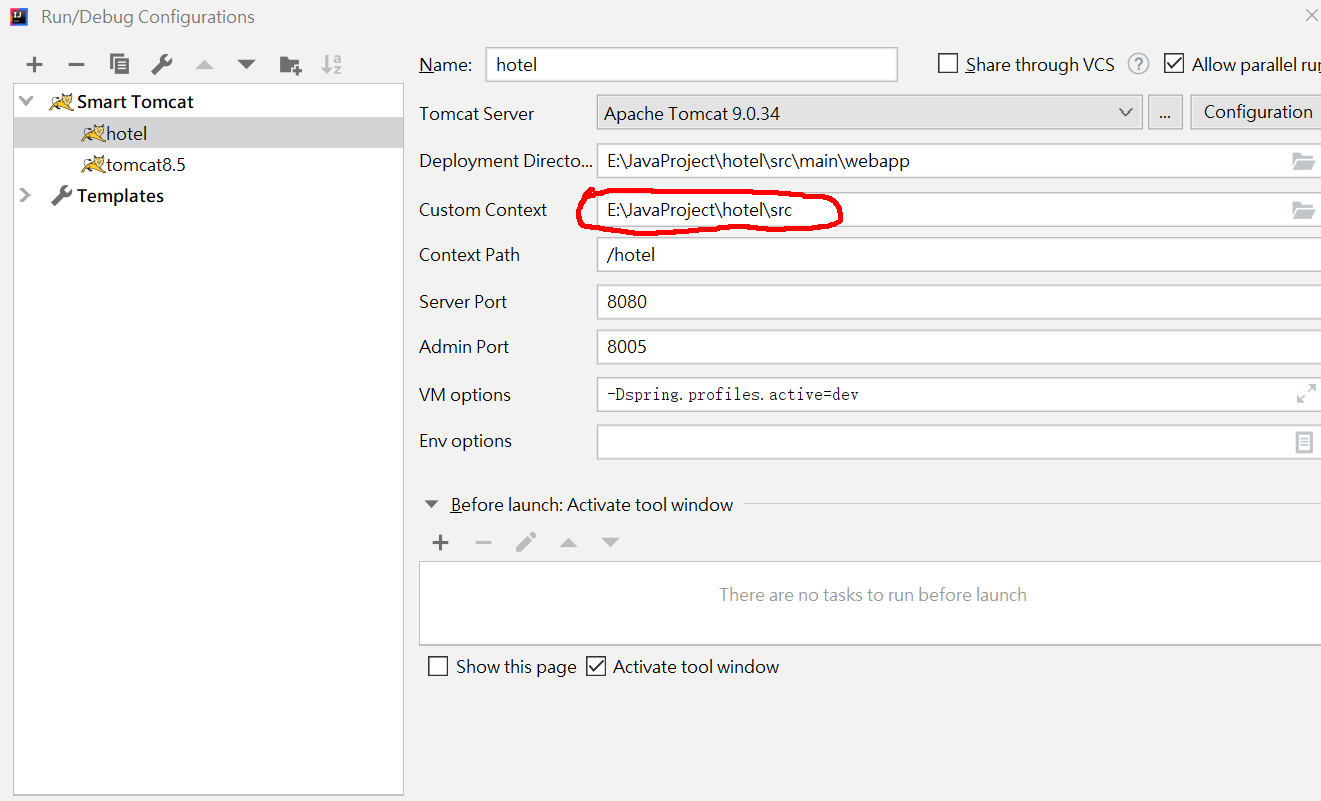This screenshot has width=1321, height=801.
Task: Click the Configuration button
Action: pyautogui.click(x=1256, y=112)
